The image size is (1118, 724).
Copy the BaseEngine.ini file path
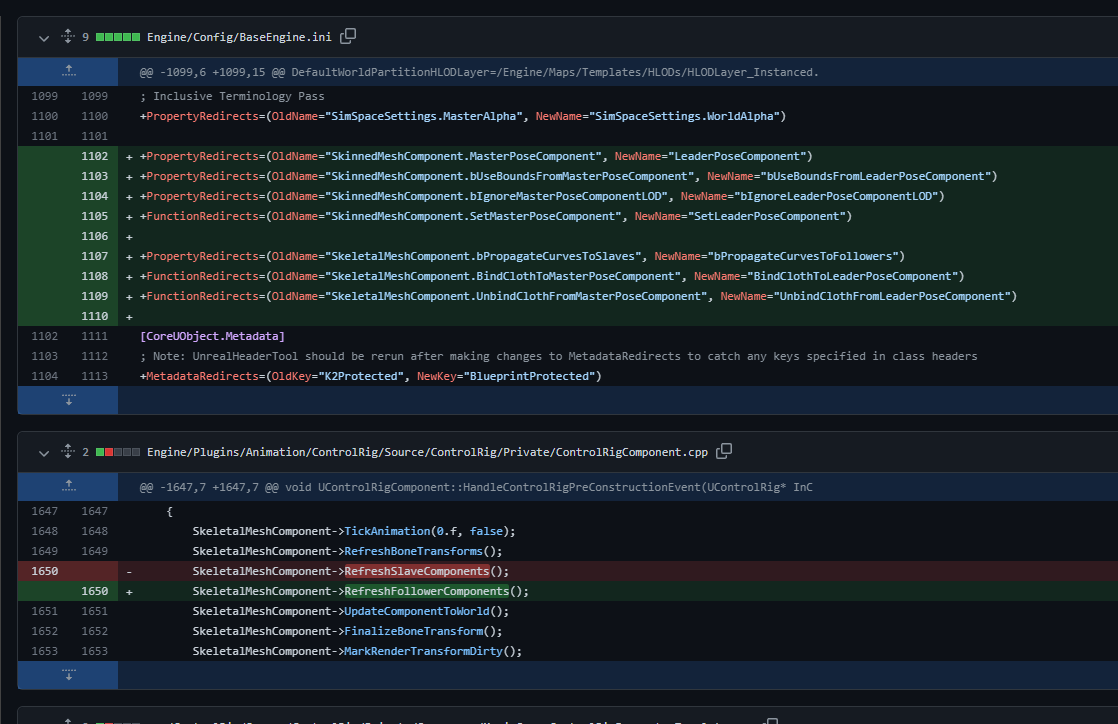pos(348,36)
